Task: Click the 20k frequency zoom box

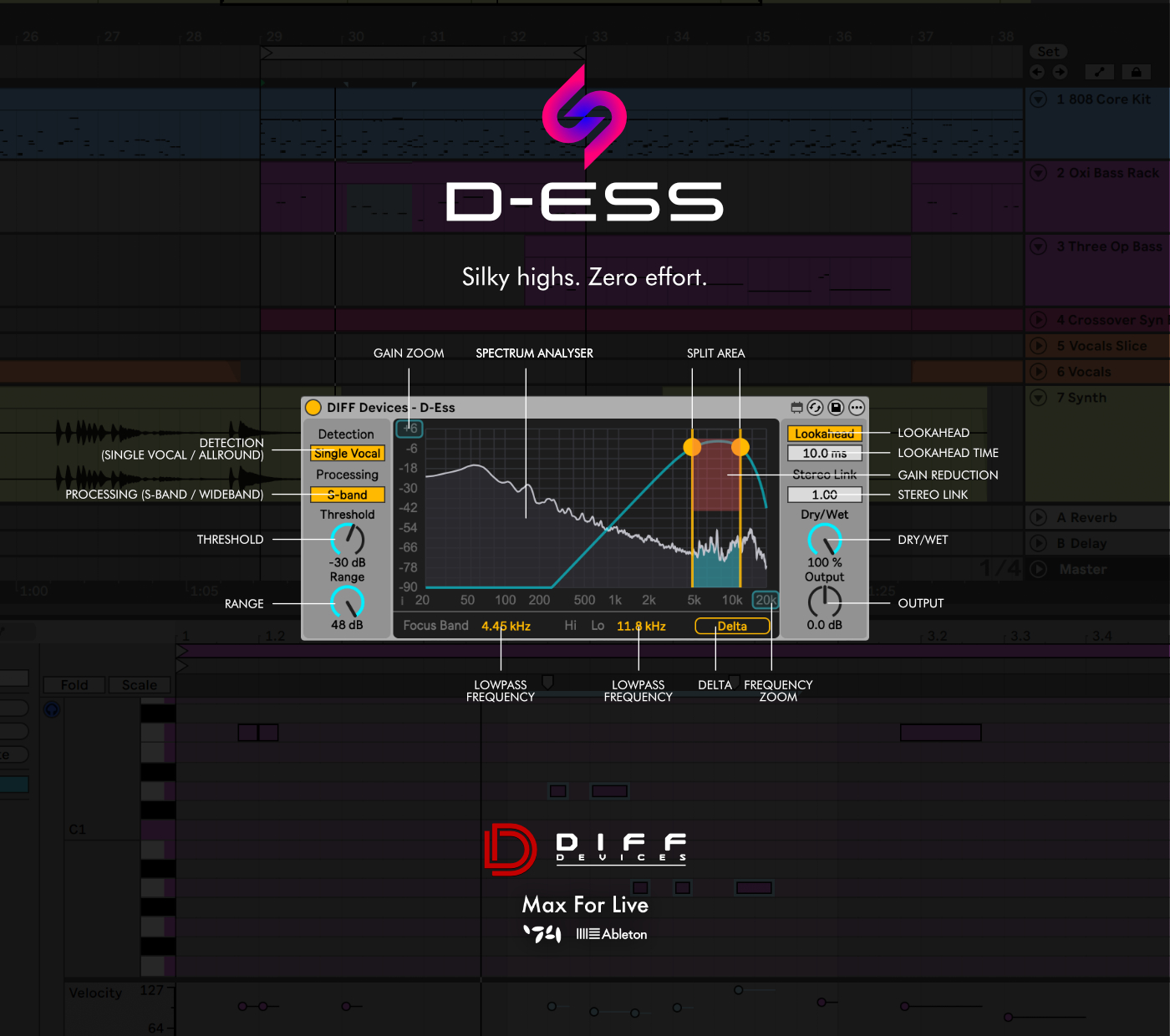Action: point(766,600)
